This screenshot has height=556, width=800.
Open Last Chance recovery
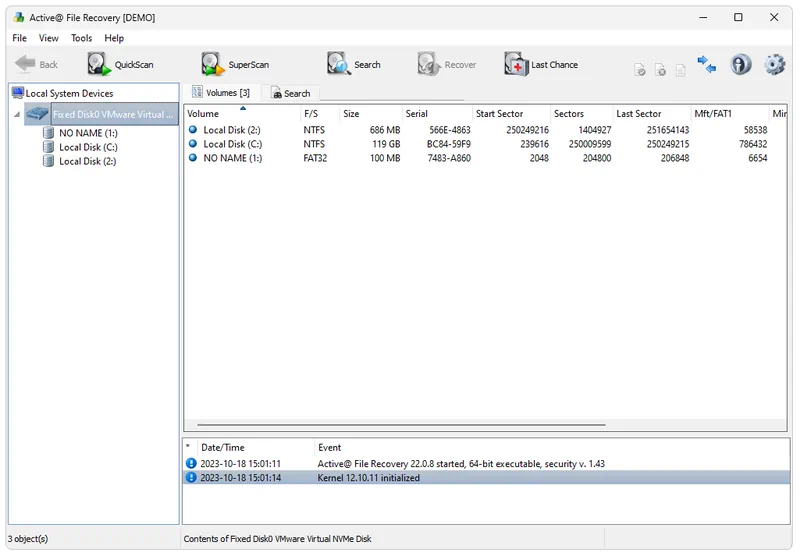click(541, 65)
